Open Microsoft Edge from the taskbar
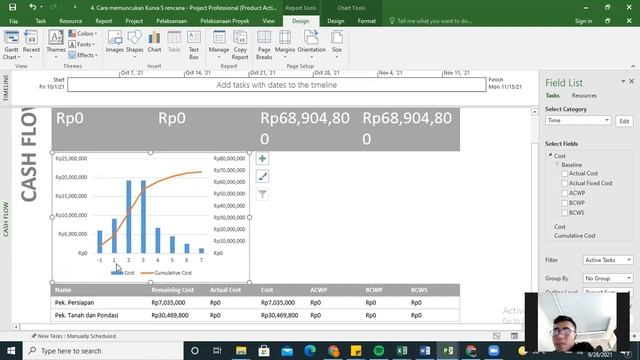This screenshot has width=640, height=360. click(x=310, y=351)
